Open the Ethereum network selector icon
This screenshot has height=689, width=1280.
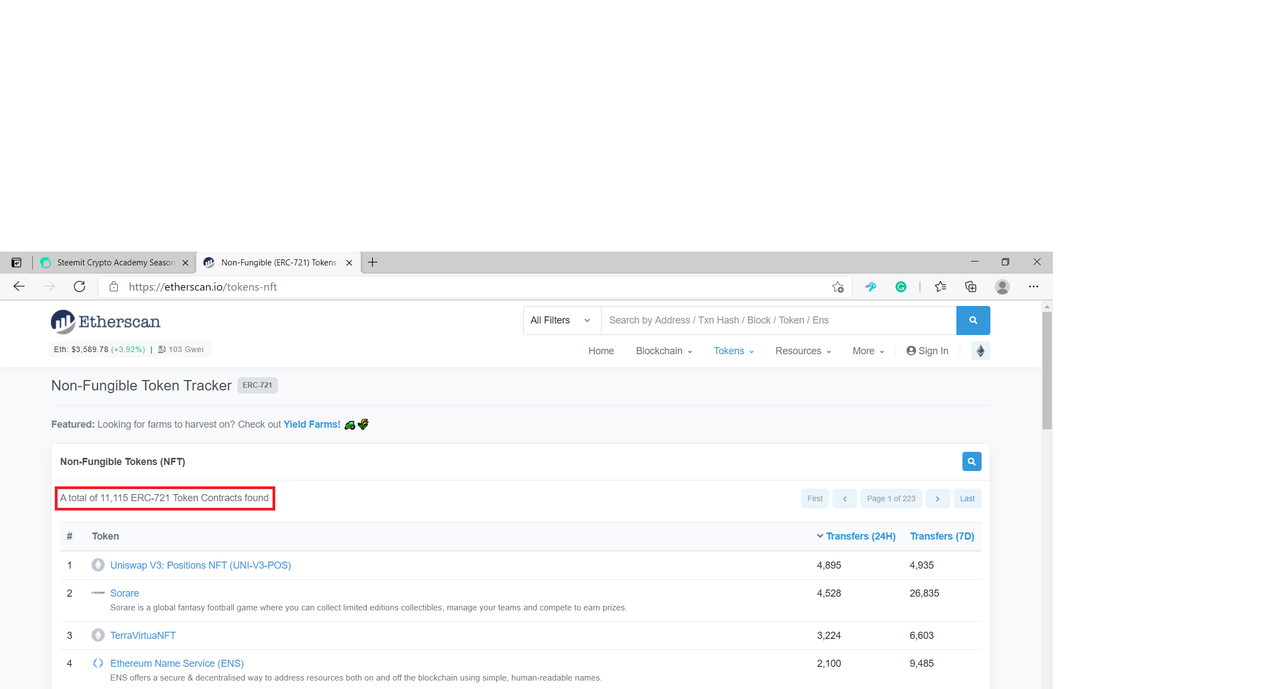[x=980, y=351]
